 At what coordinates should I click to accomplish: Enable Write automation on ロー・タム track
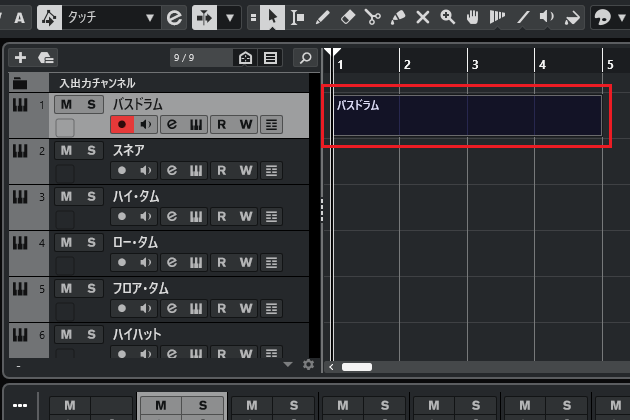coord(246,263)
